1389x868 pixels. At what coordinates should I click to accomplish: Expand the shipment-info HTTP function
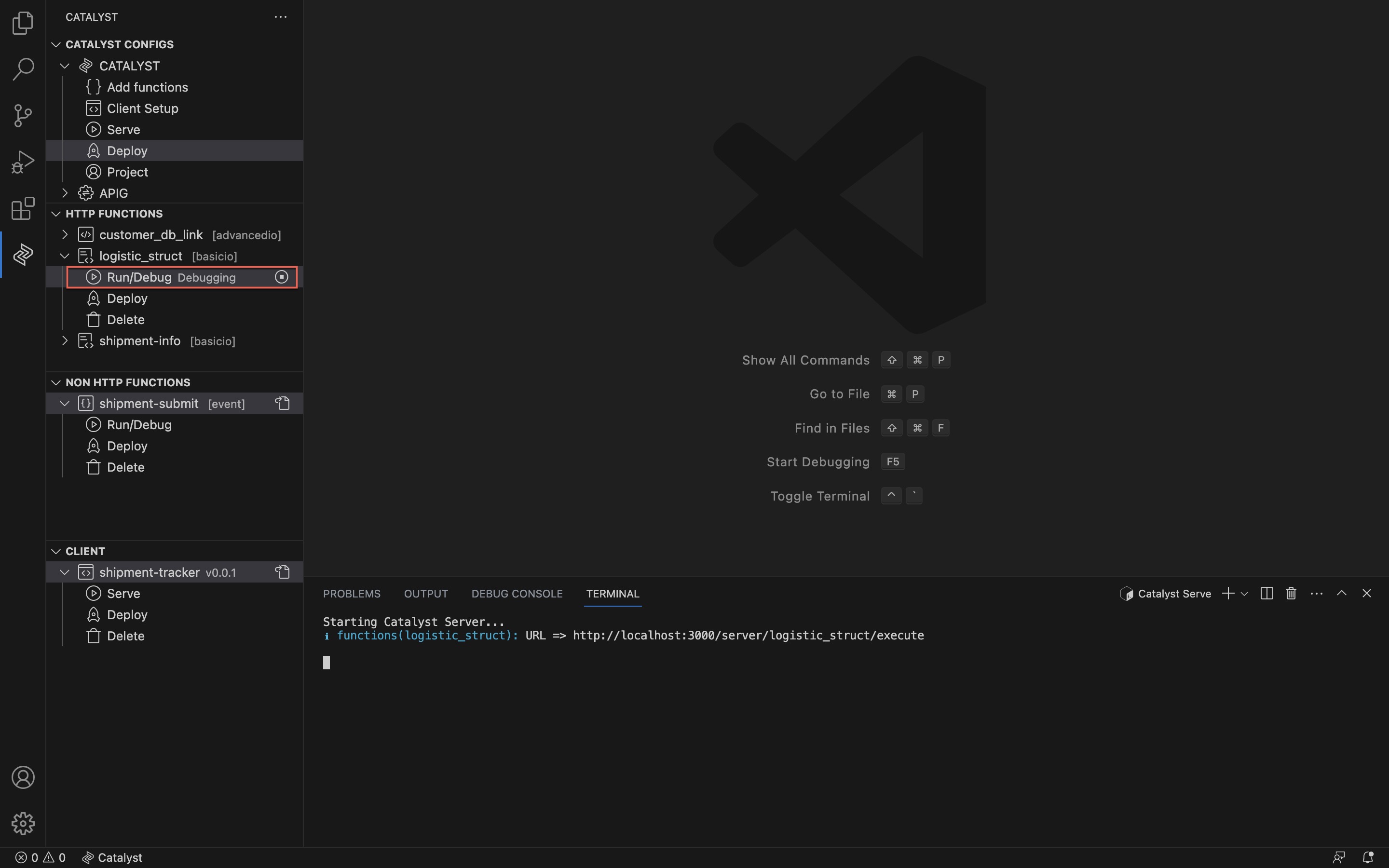click(x=64, y=341)
